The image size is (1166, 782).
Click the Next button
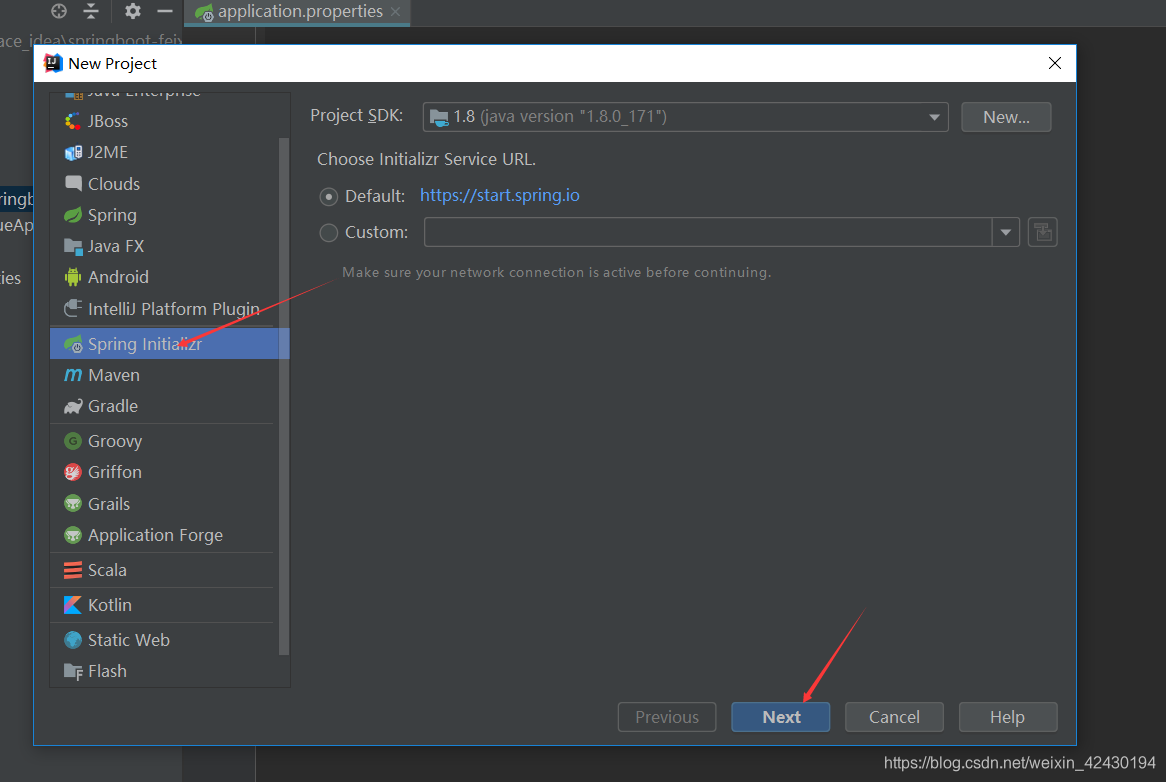coord(781,717)
